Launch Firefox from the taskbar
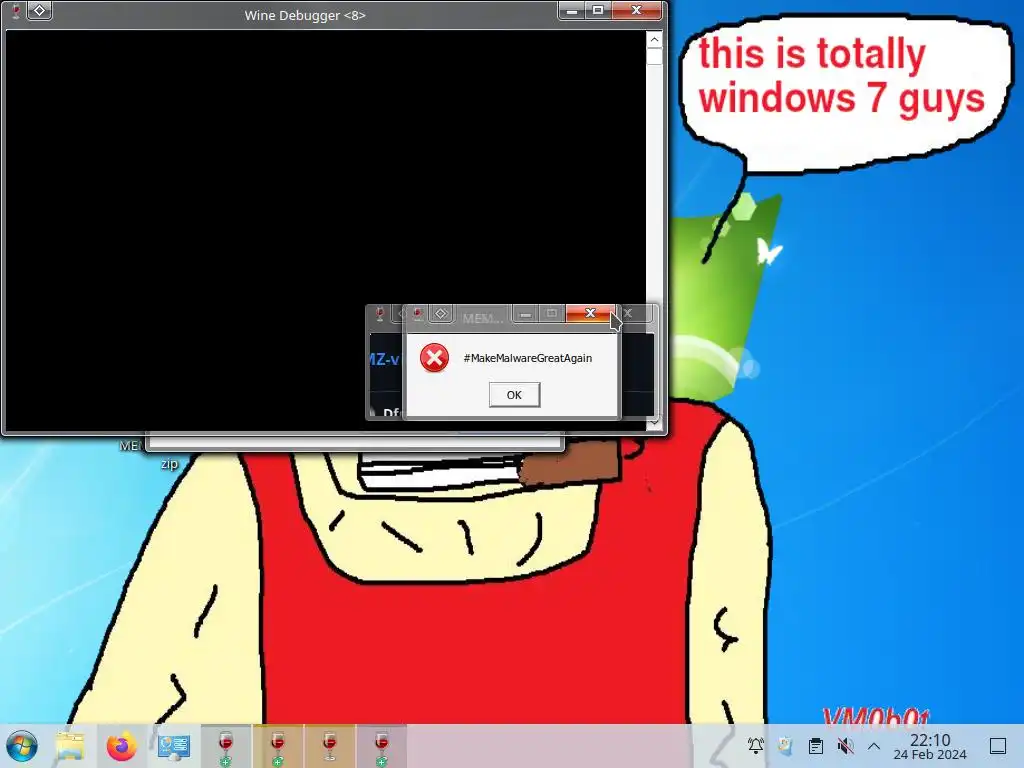Viewport: 1024px width, 768px height. (121, 746)
